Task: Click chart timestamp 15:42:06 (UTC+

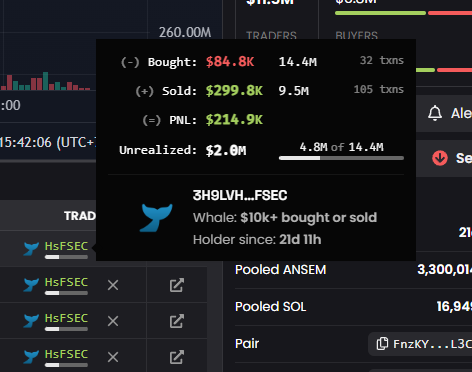Action: point(48,143)
